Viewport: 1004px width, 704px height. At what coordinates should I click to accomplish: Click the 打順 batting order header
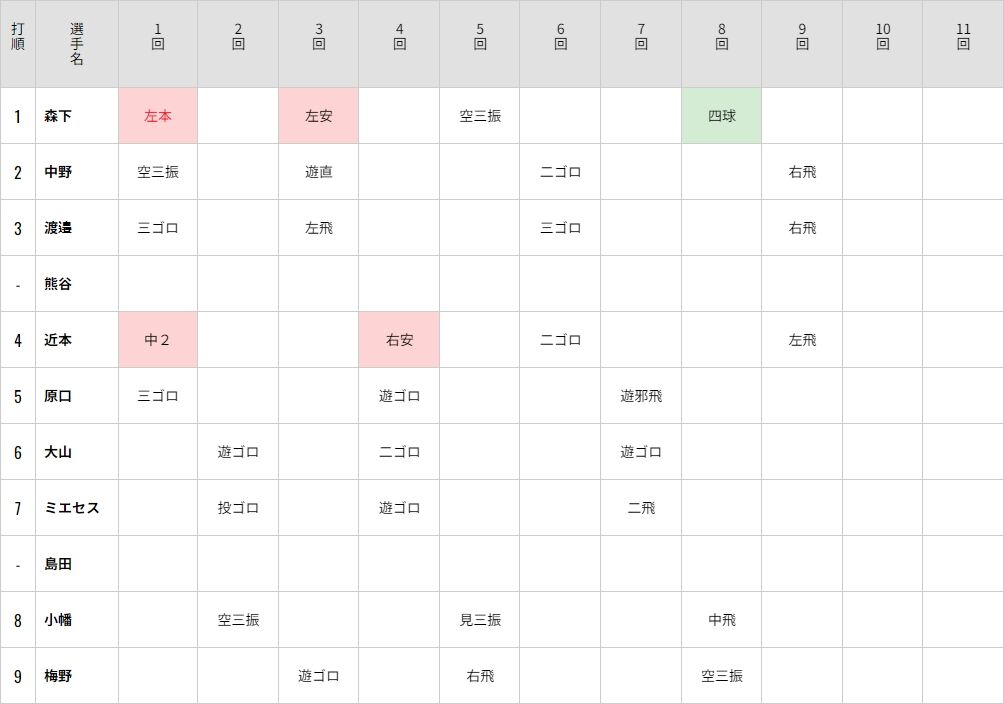[18, 37]
